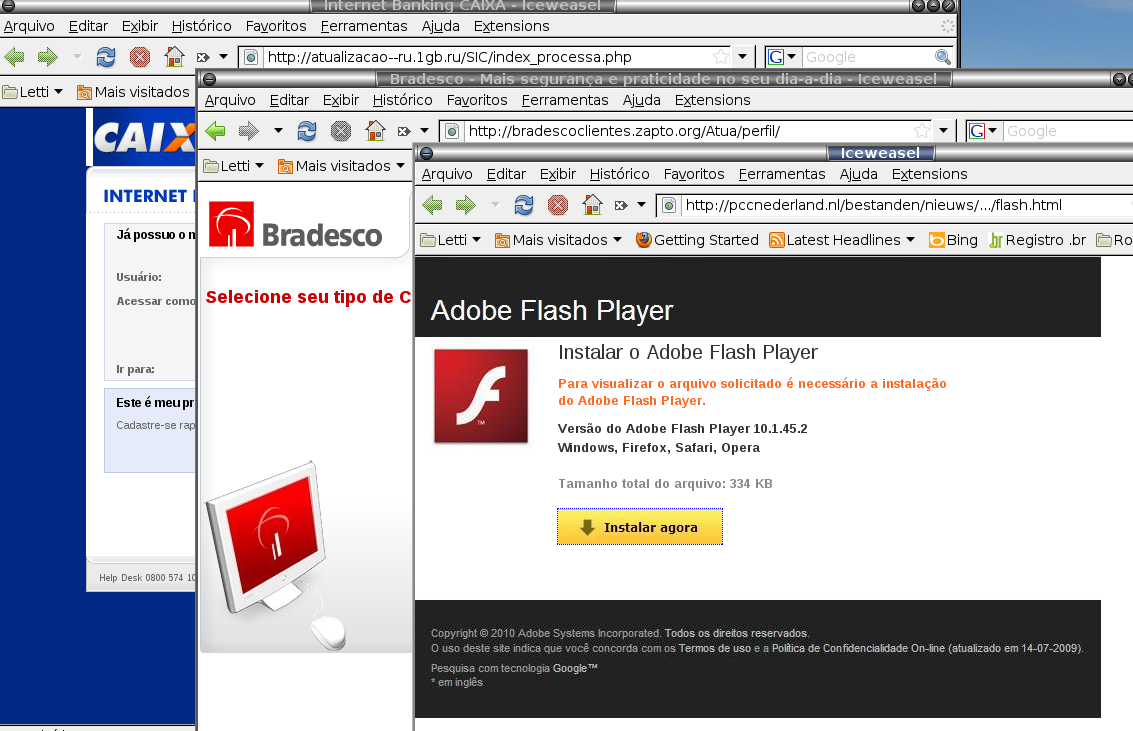
Task: Click the bookmark star in the CAIXA URL bar
Action: (x=721, y=56)
